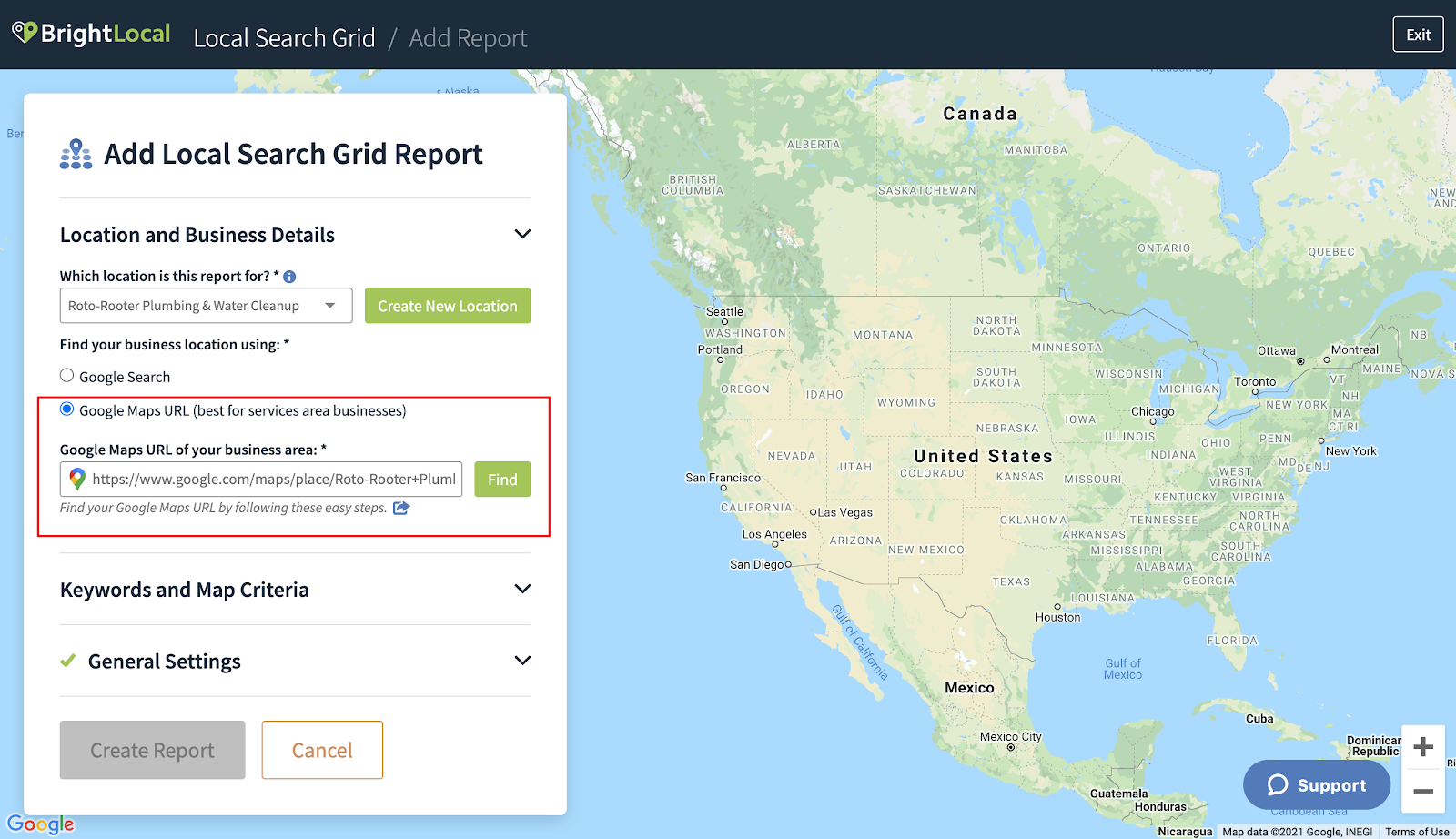Image resolution: width=1456 pixels, height=839 pixels.
Task: Click the Chicago city marker on map
Action: pyautogui.click(x=1152, y=423)
